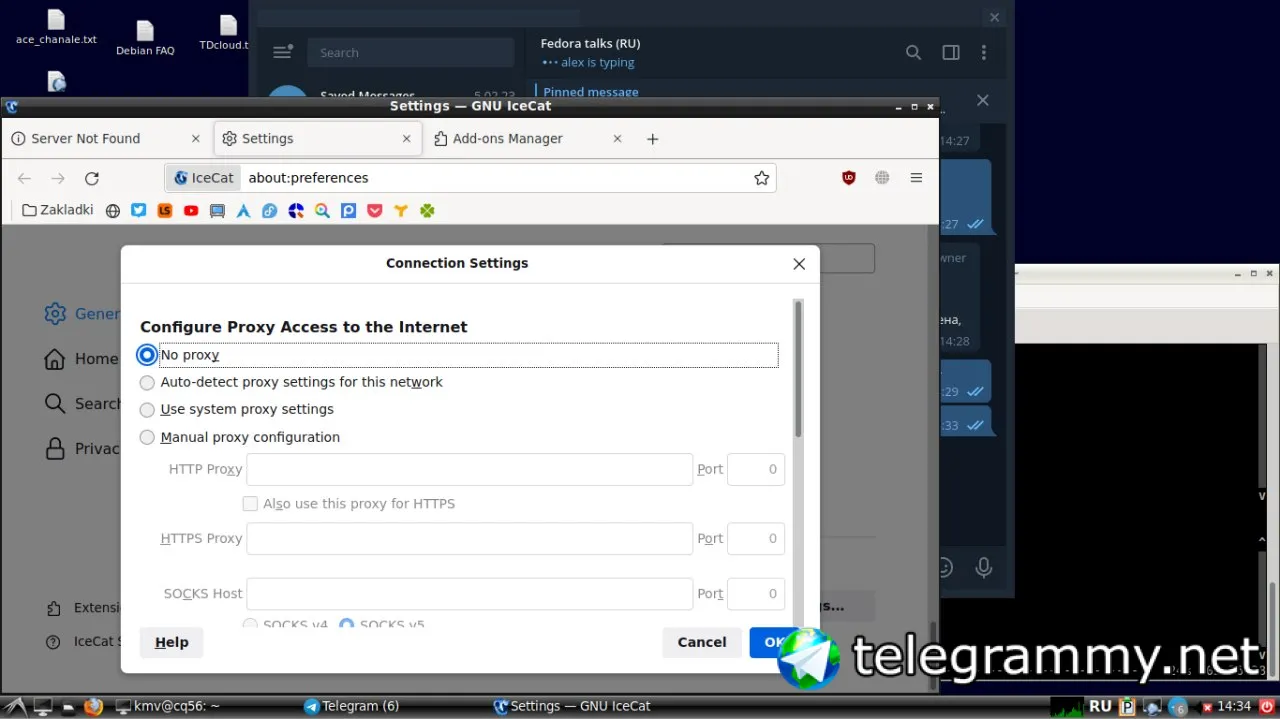Image resolution: width=1280 pixels, height=719 pixels.
Task: Click the RU keyboard layout indicator
Action: point(1101,706)
